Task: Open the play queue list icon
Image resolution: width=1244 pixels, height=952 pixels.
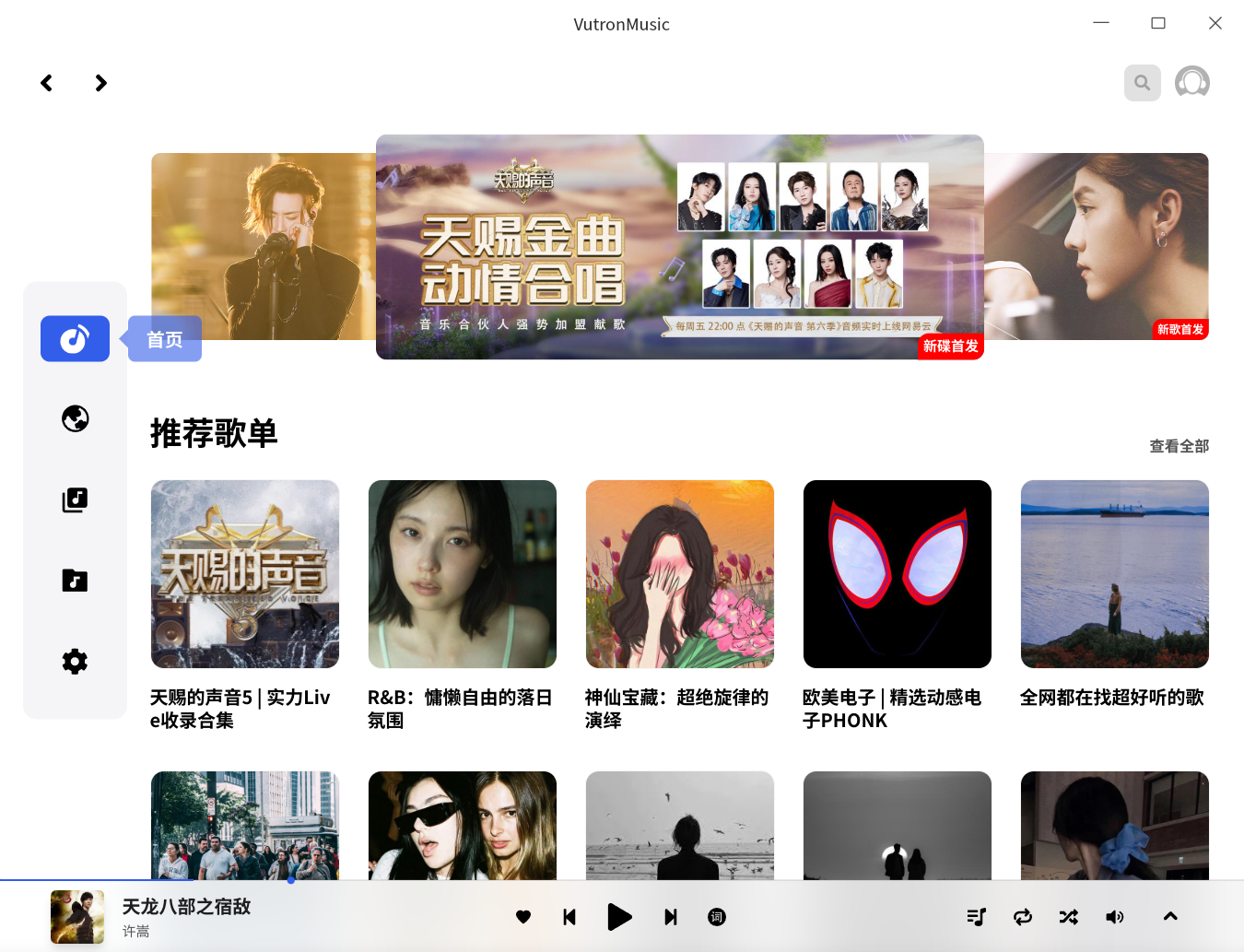Action: [x=977, y=917]
